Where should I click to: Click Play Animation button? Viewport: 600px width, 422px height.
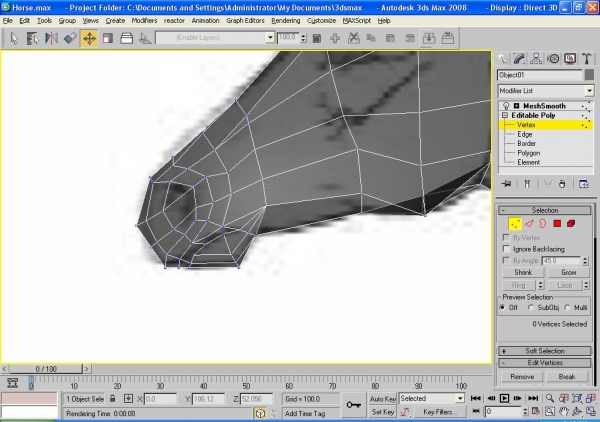coord(504,399)
